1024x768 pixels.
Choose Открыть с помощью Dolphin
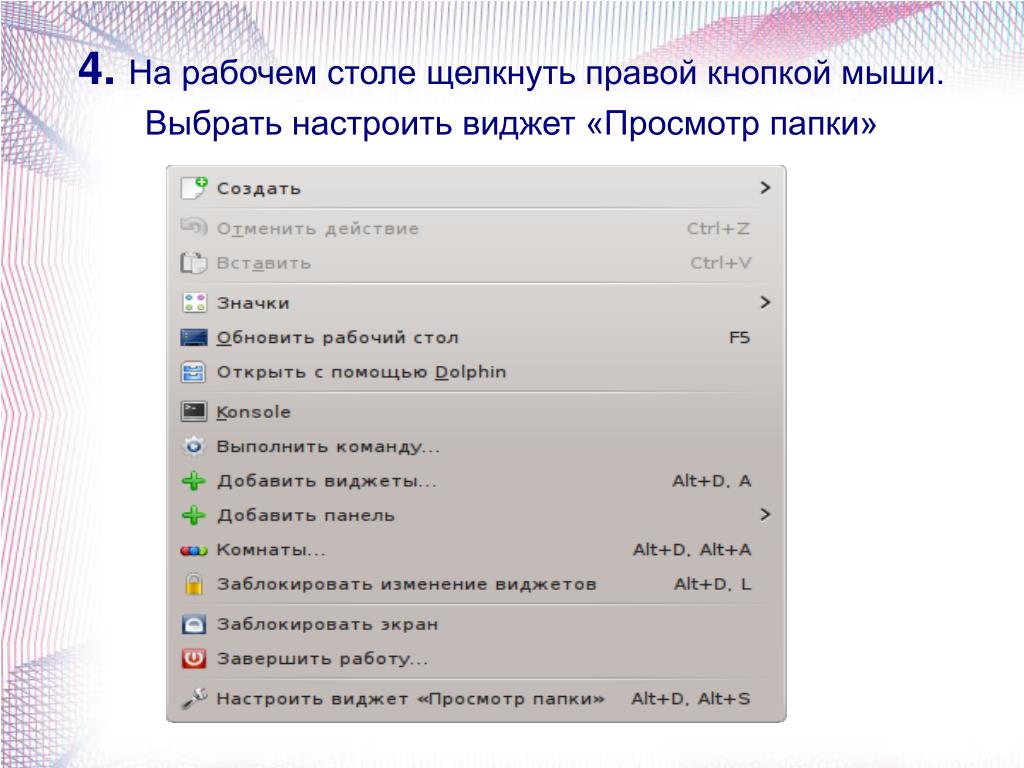pos(476,372)
